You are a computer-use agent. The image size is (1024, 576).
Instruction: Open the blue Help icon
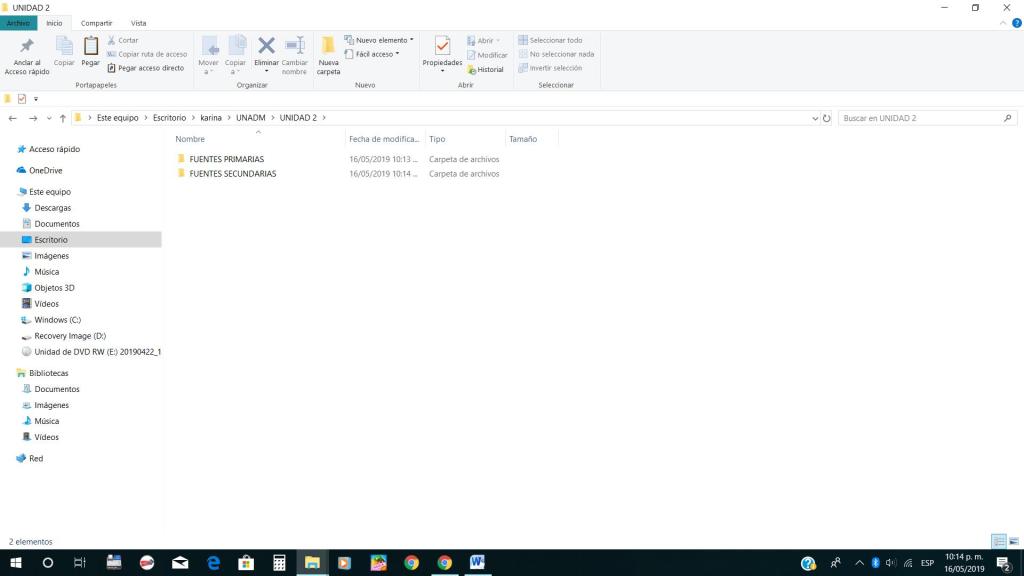coord(1017,23)
